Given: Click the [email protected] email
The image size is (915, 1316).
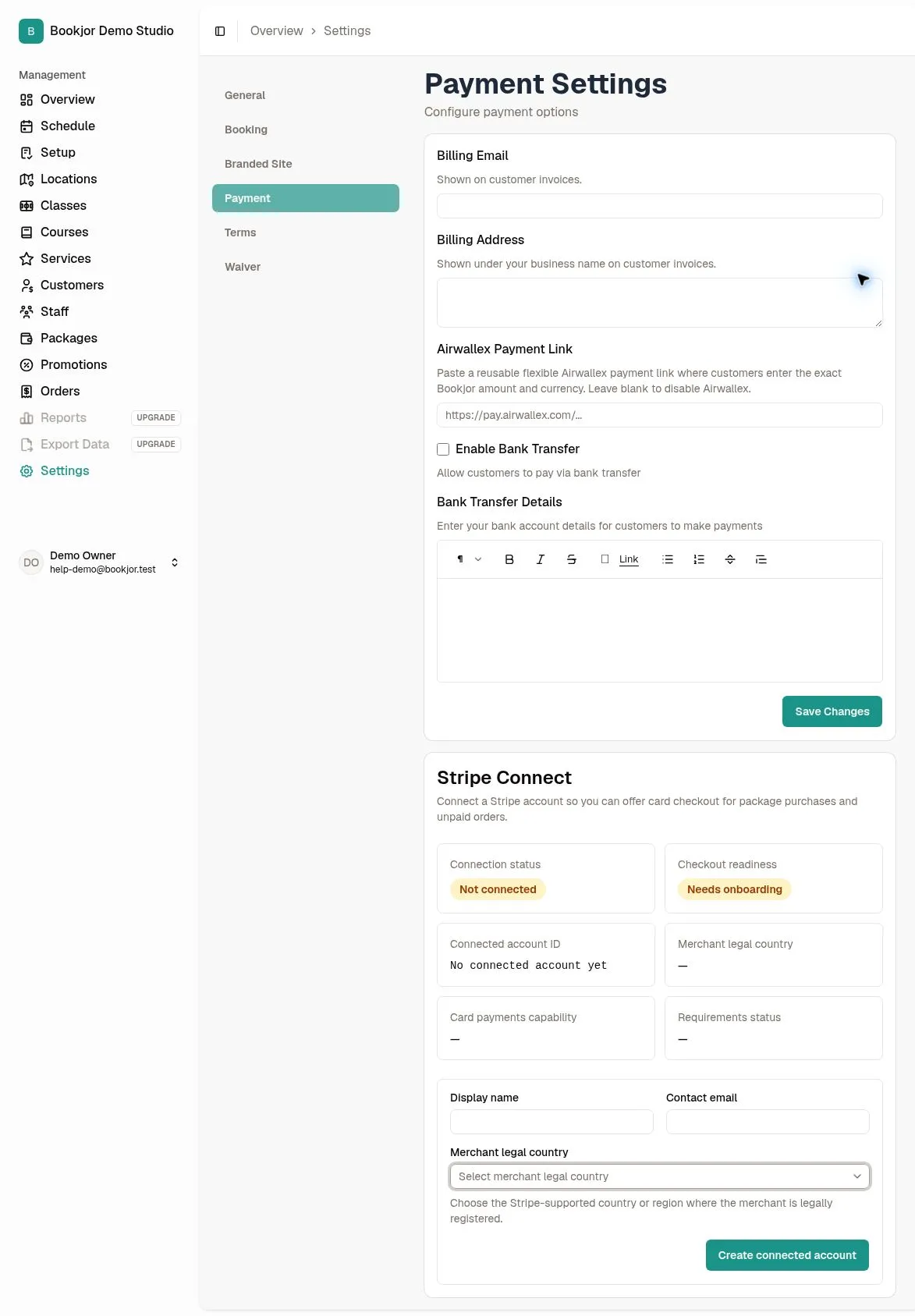Looking at the screenshot, I should click(x=103, y=569).
